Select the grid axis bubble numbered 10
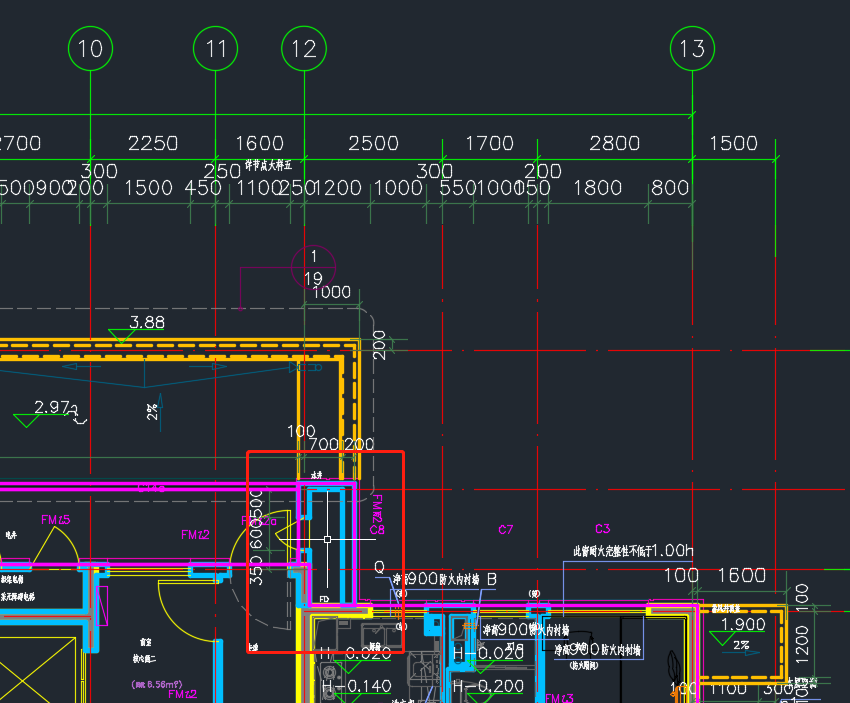Image resolution: width=850 pixels, height=703 pixels. coord(91,49)
